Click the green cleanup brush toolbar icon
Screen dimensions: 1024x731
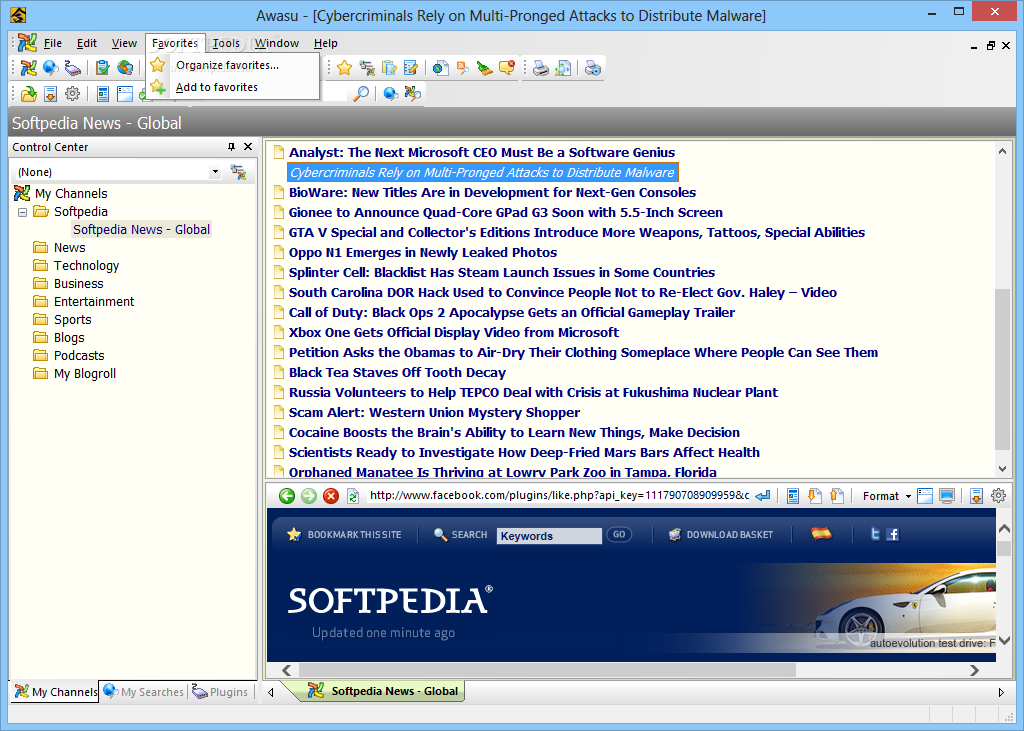tap(484, 67)
